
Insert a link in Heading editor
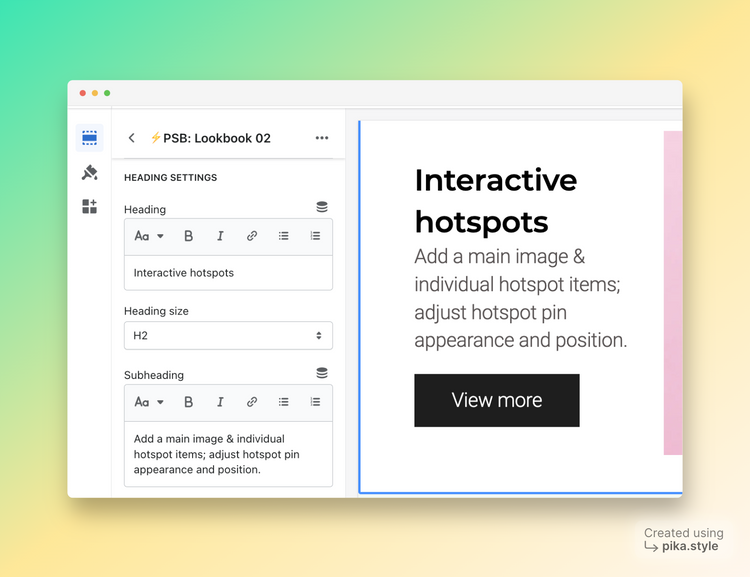[252, 236]
